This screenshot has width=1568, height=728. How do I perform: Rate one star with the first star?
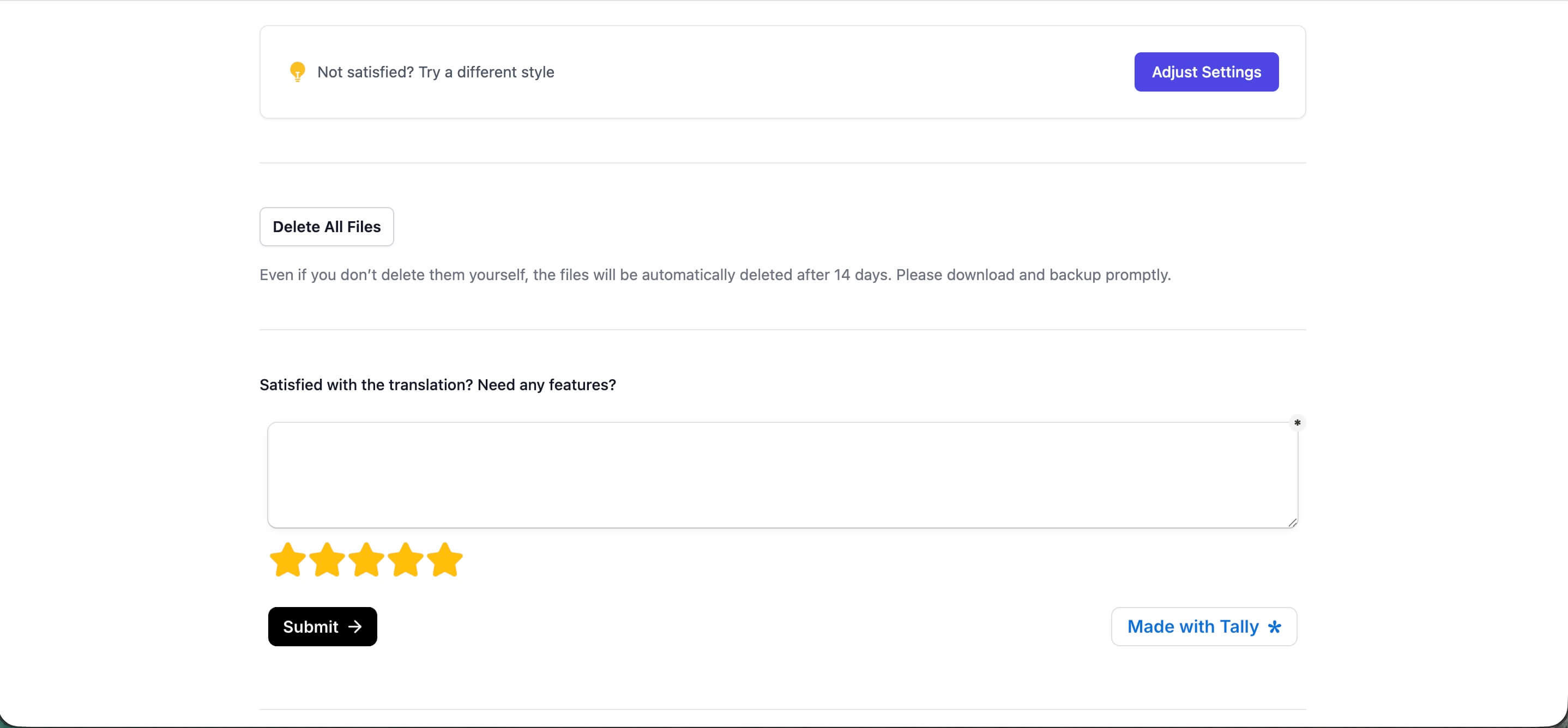pos(287,560)
